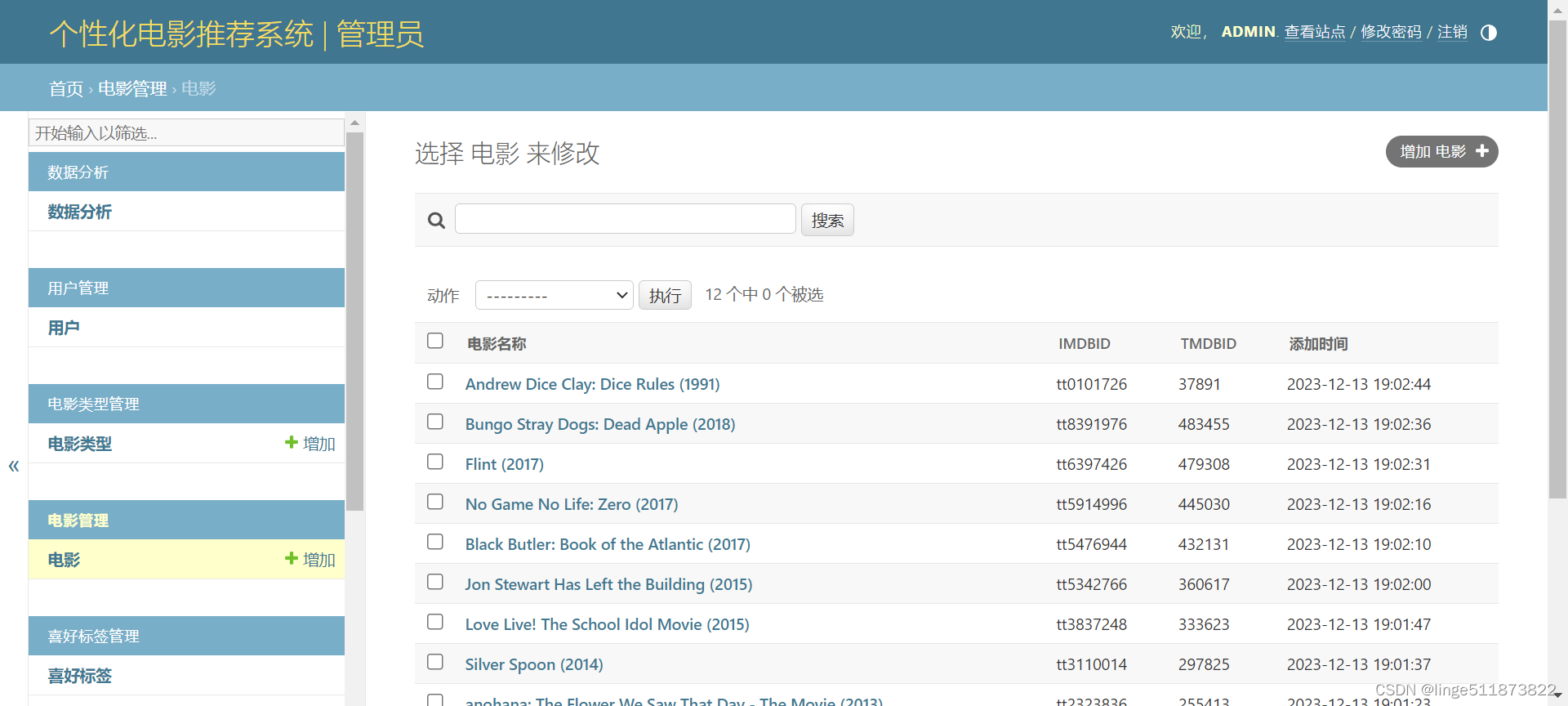Click the 用户管理 sidebar section header
The height and width of the screenshot is (706, 1568).
[78, 288]
